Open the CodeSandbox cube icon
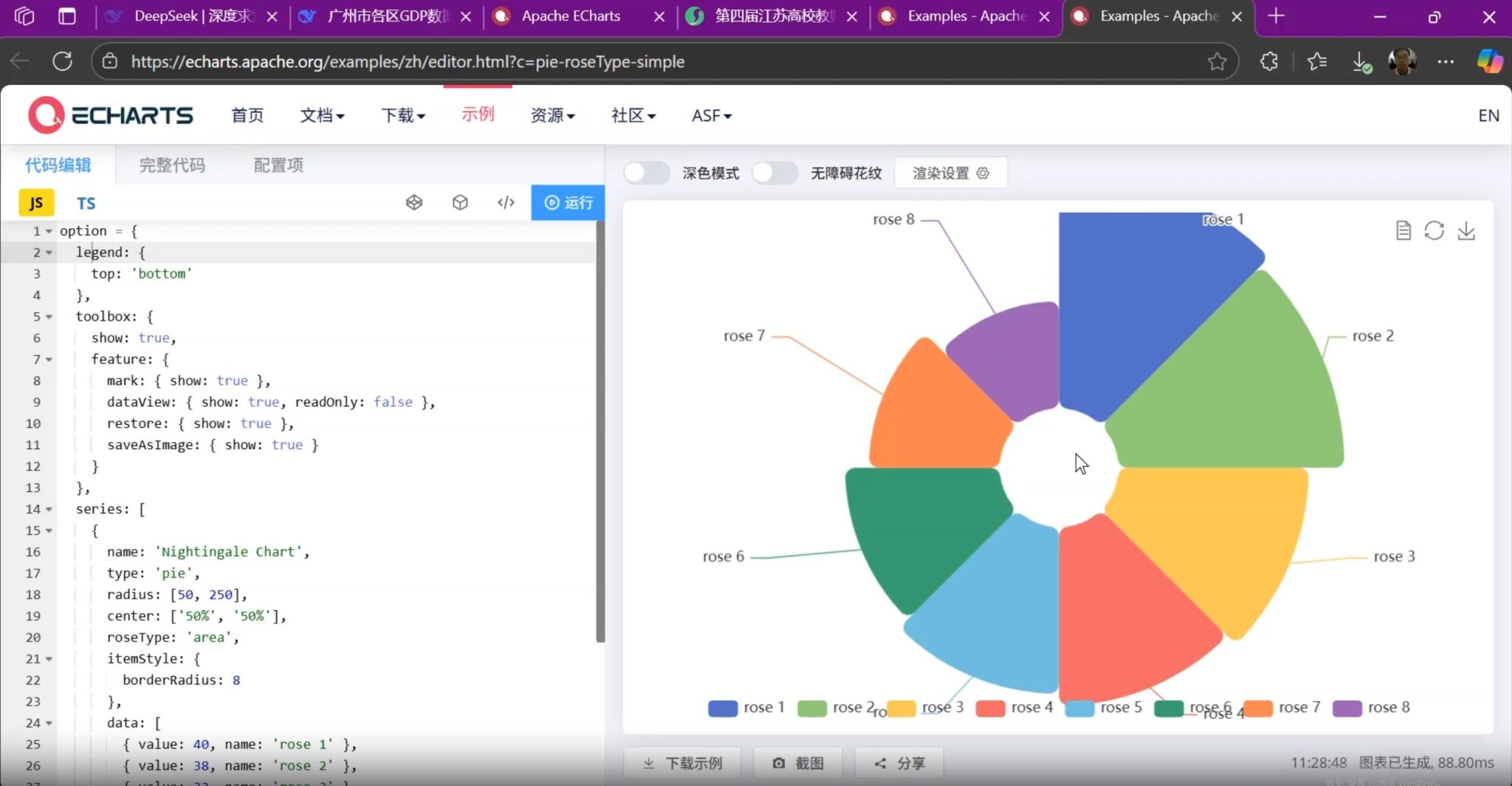 coord(460,202)
